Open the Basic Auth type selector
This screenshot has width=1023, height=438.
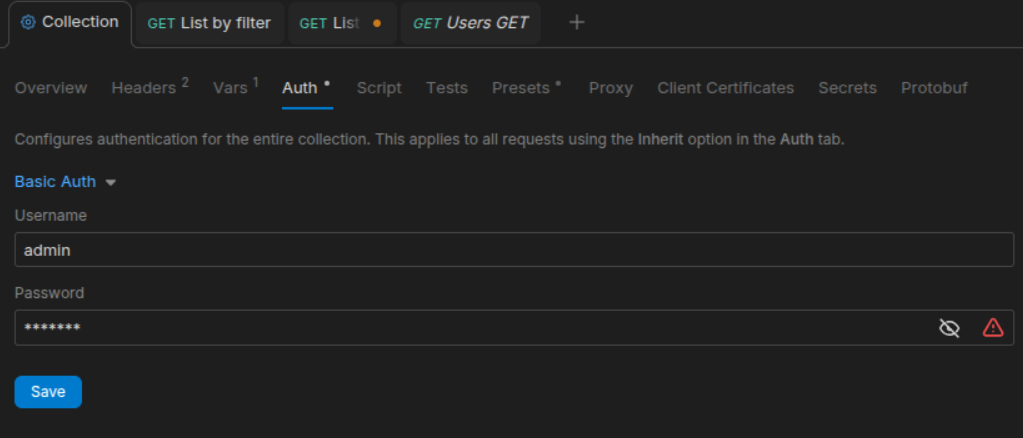(x=56, y=182)
